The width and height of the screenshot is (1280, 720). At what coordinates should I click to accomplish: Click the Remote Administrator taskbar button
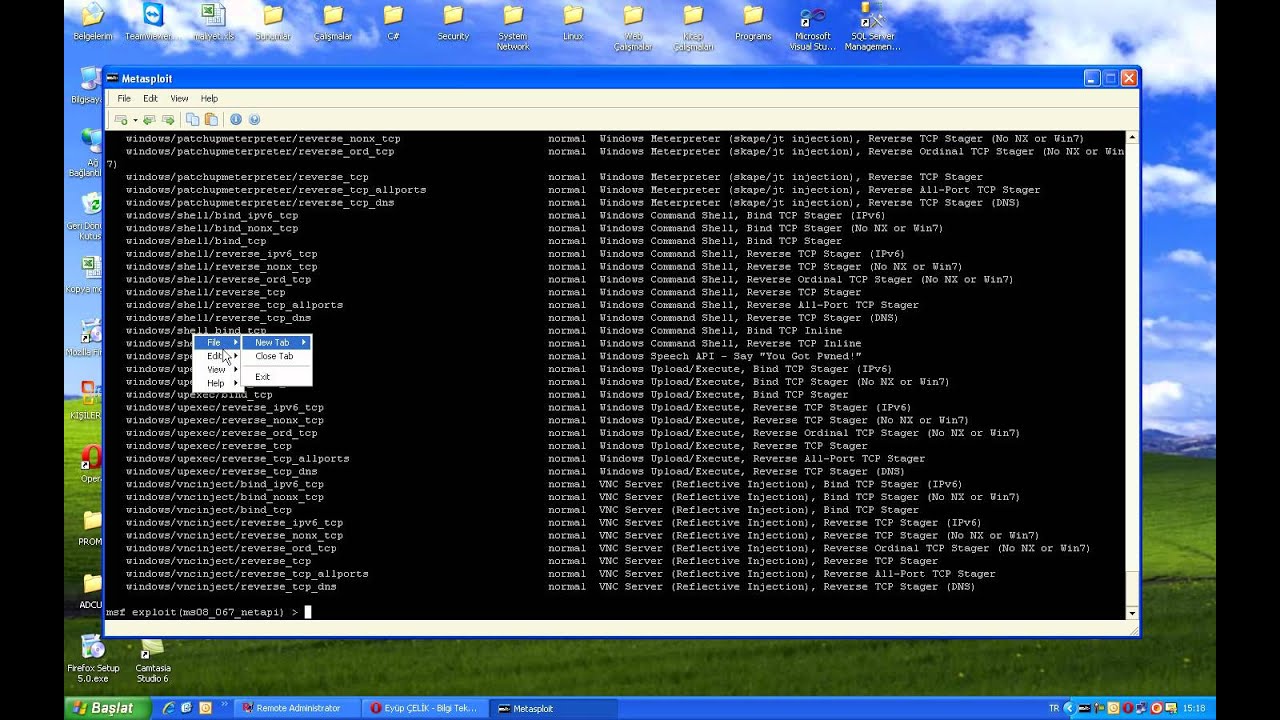[x=297, y=708]
